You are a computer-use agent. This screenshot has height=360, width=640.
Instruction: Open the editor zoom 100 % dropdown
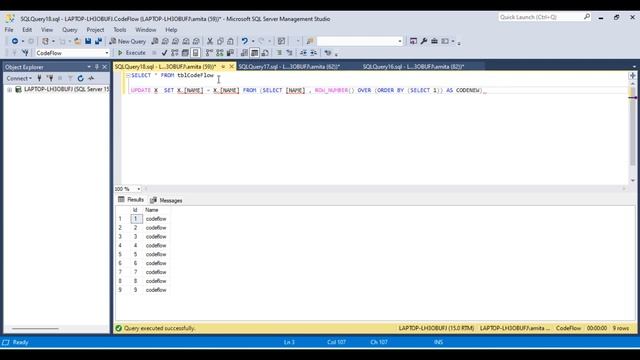[138, 189]
